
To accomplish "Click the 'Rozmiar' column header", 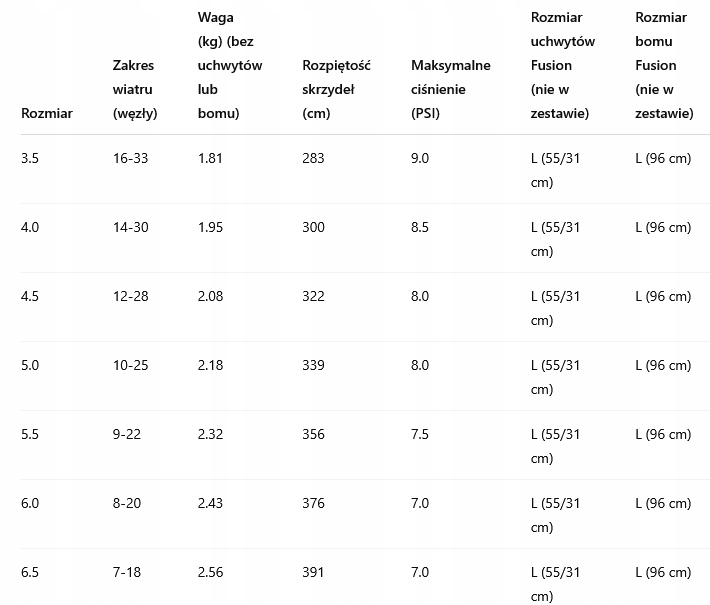I will (46, 113).
